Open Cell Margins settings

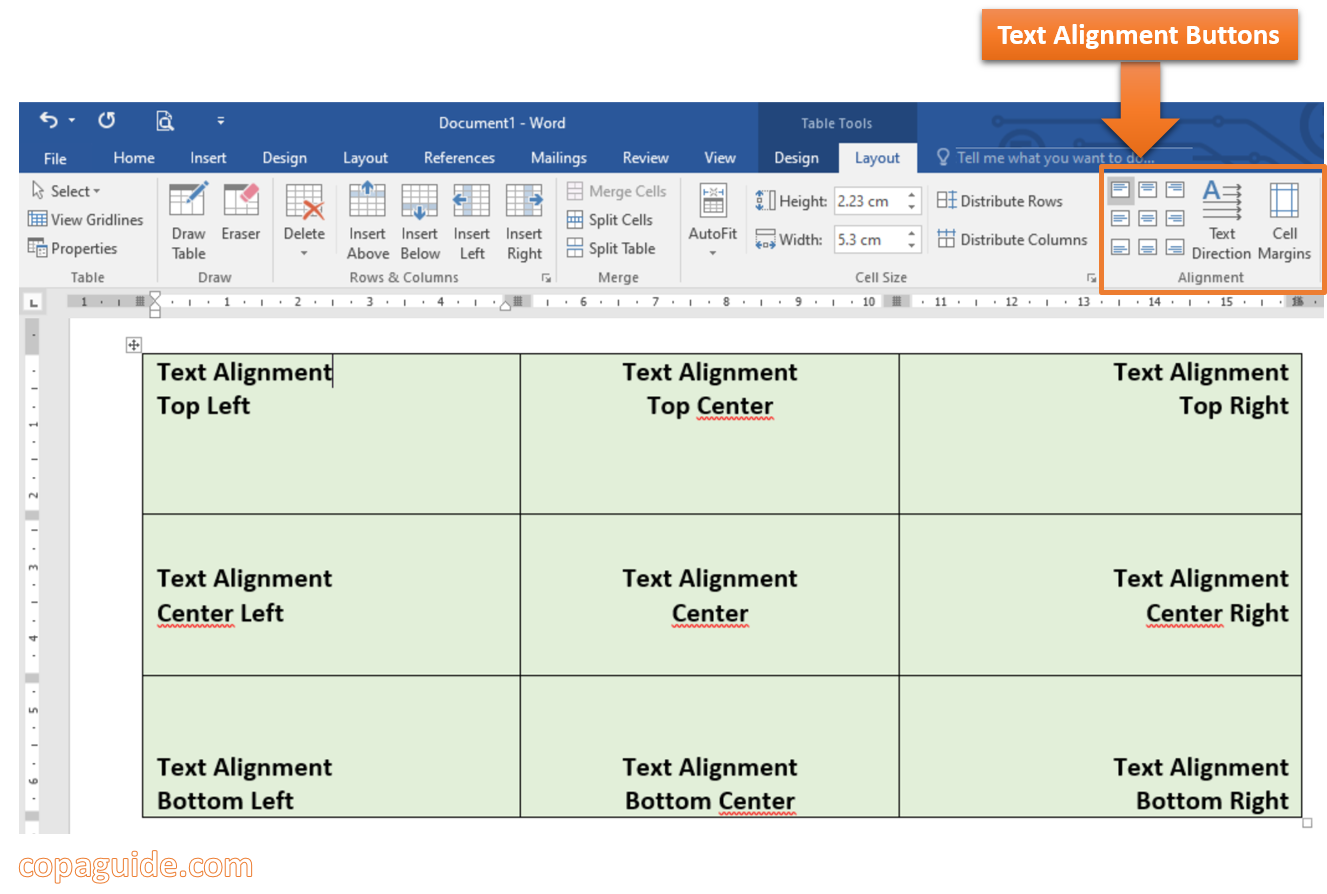click(1285, 218)
